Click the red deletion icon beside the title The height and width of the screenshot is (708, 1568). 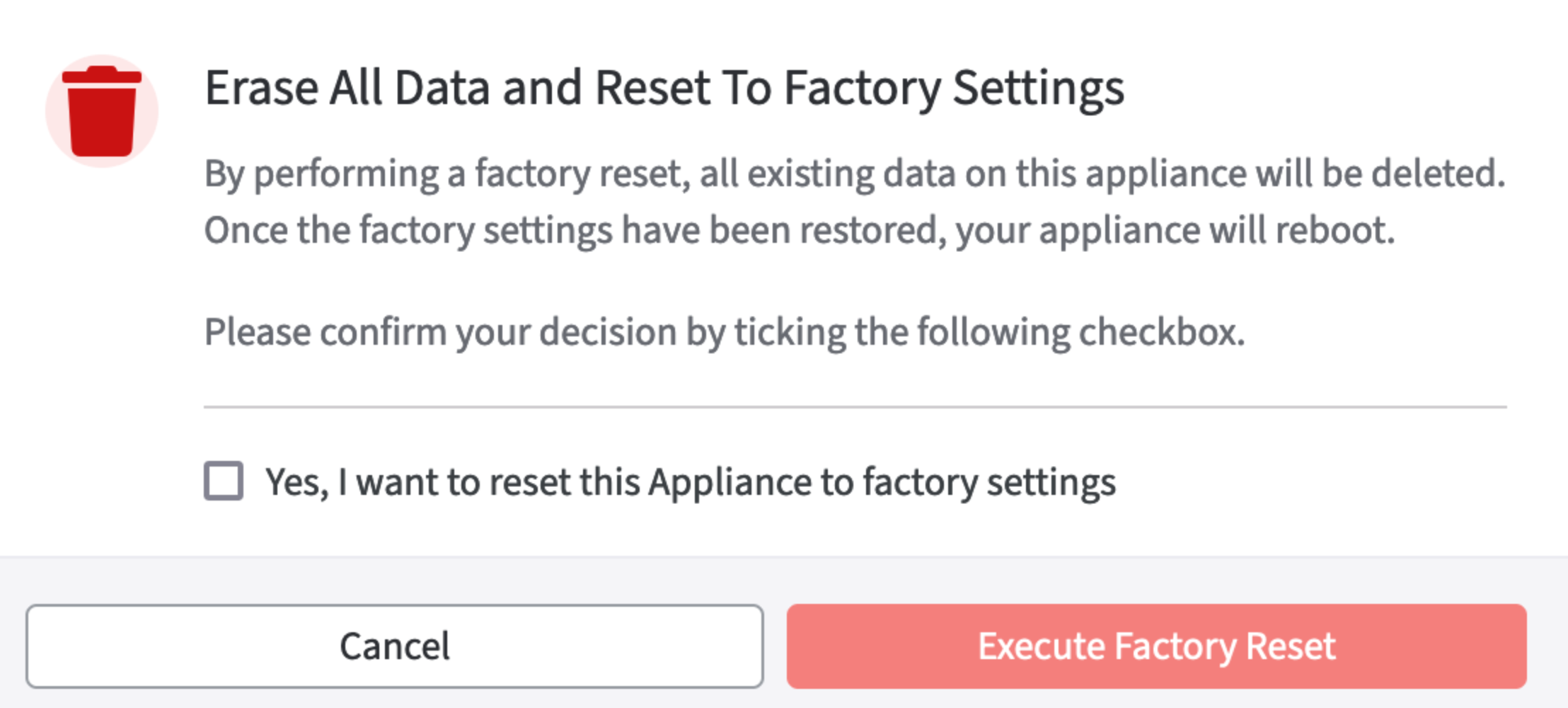pos(103,110)
